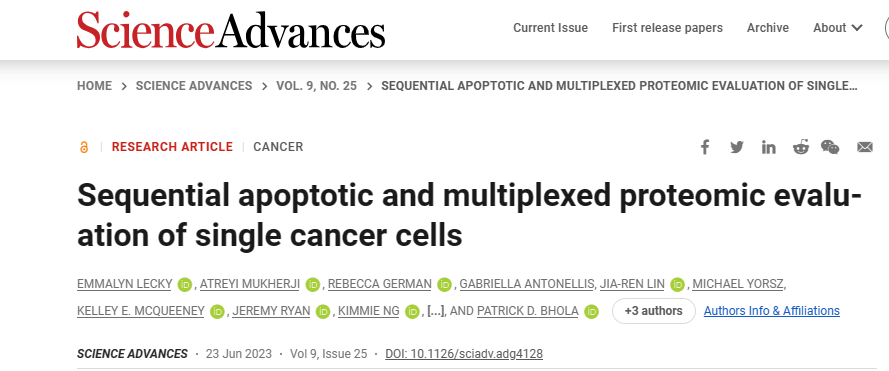Open Authors Info & Affiliations link
This screenshot has height=371, width=889.
coord(772,311)
